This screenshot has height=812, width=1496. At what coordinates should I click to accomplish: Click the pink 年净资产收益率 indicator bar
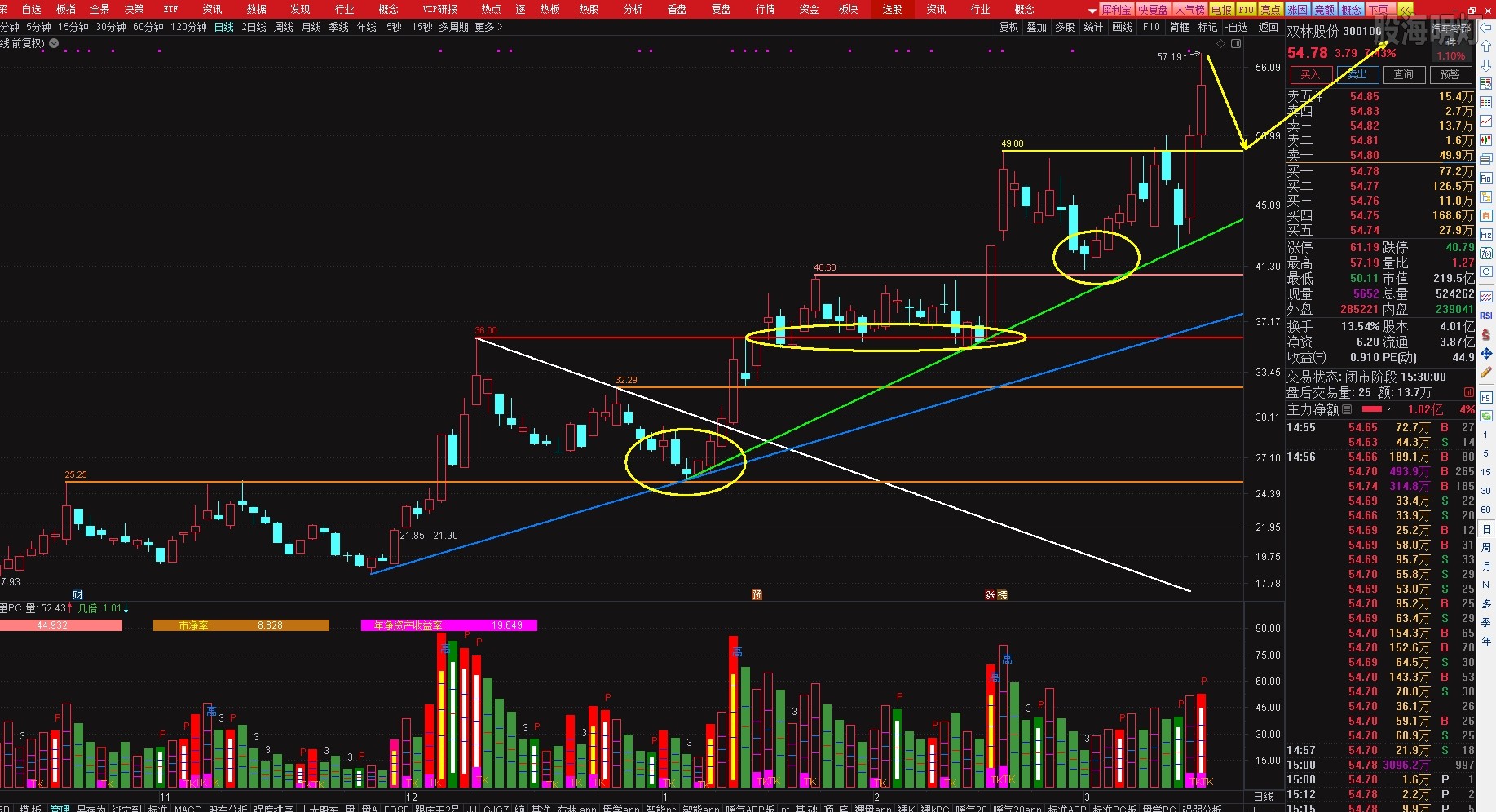click(448, 625)
